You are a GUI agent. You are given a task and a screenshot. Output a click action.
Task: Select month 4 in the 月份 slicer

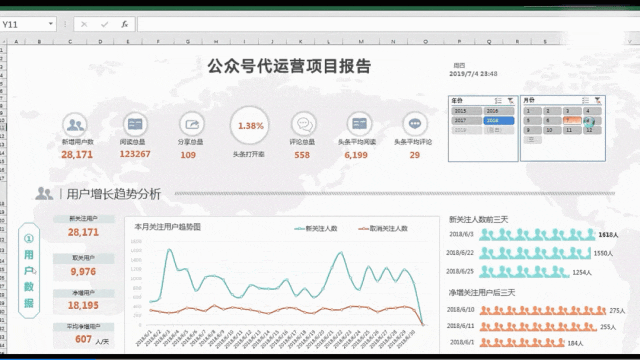pos(592,111)
